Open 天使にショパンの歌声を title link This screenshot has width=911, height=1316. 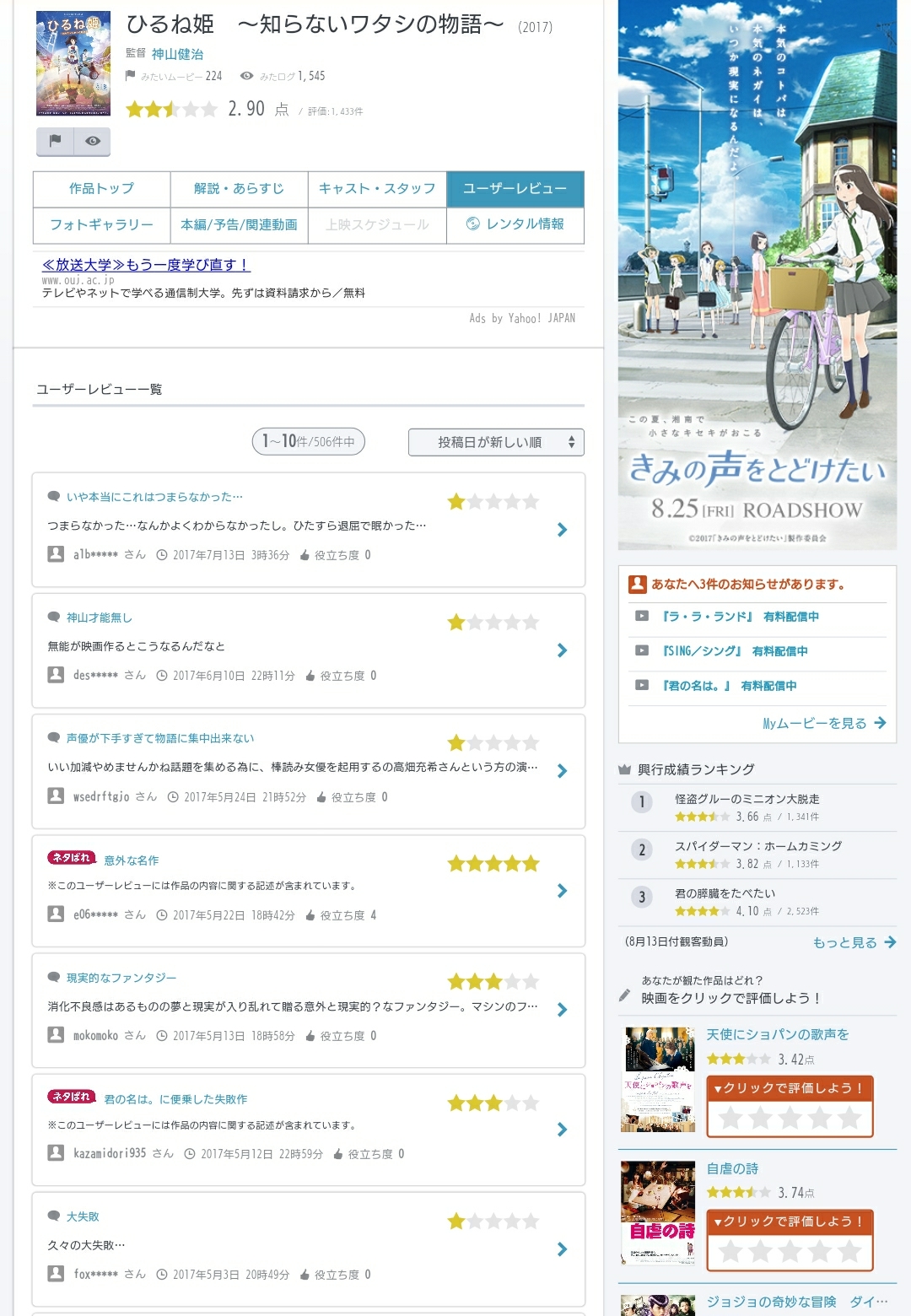click(x=778, y=1034)
